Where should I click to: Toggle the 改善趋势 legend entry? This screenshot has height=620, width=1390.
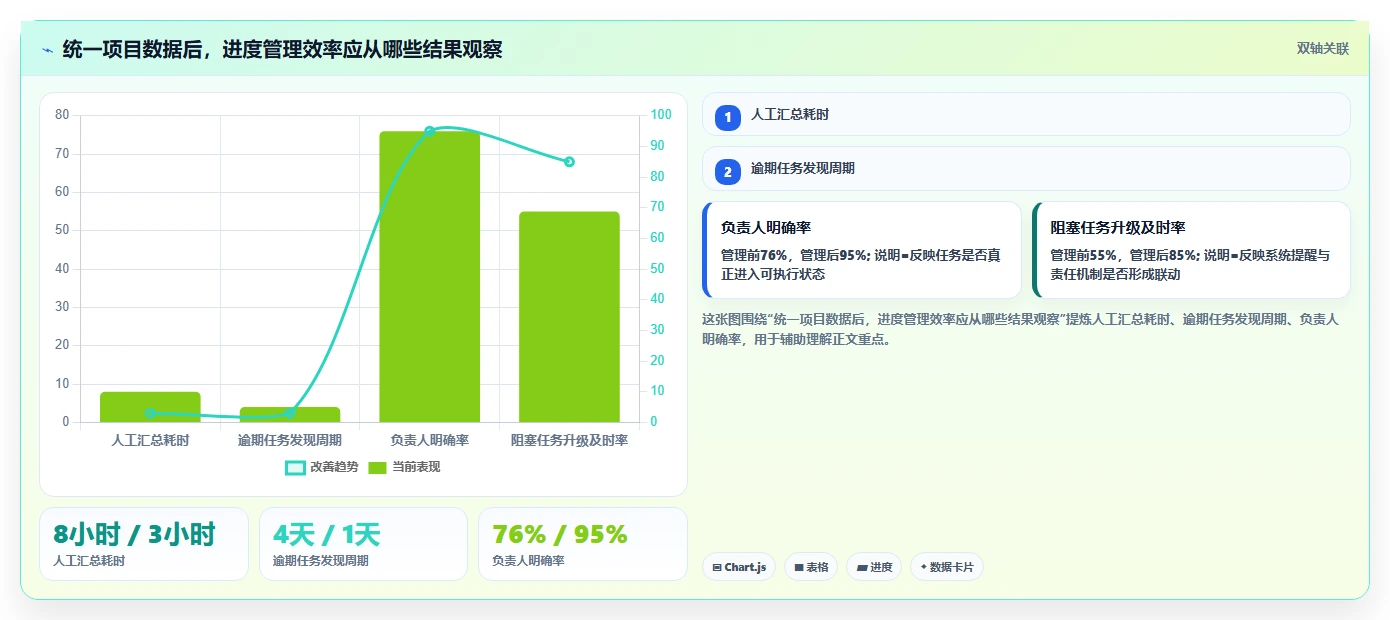(322, 467)
